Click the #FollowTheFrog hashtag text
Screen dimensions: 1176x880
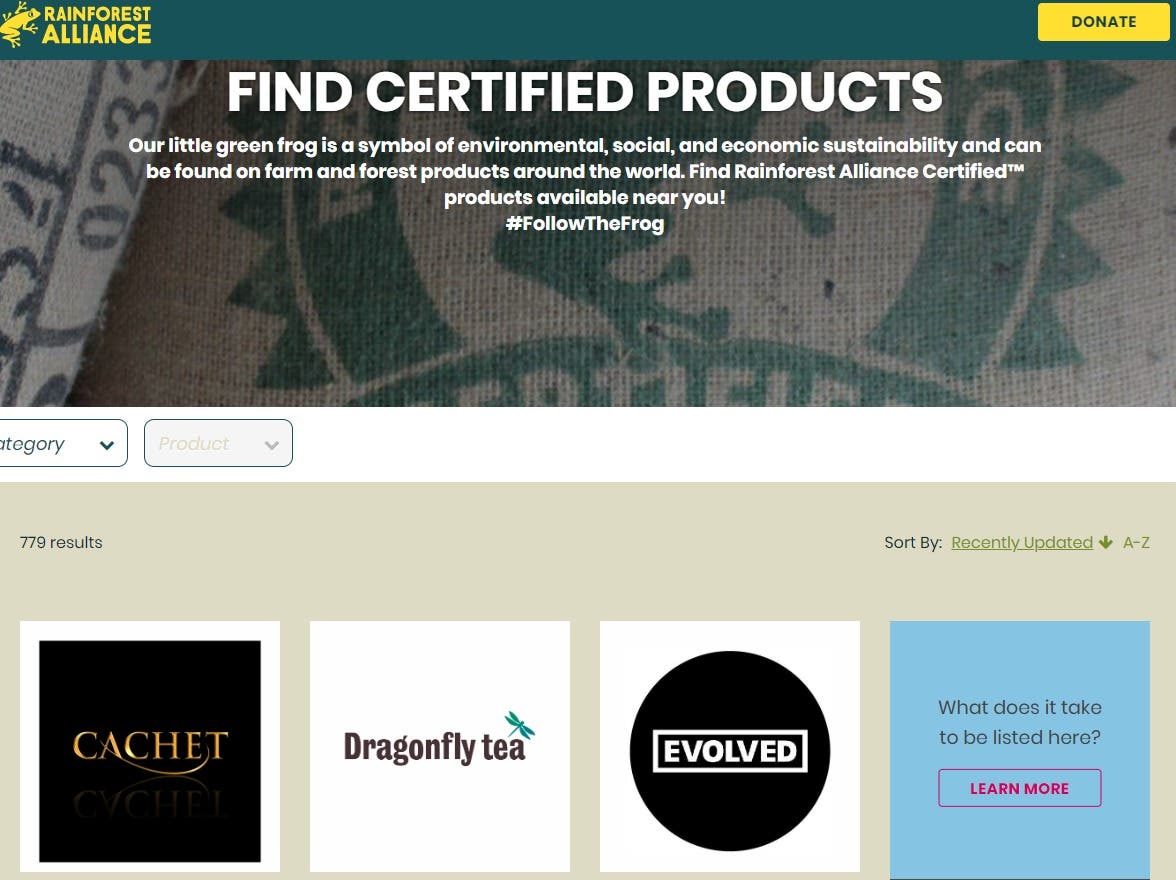(x=584, y=224)
